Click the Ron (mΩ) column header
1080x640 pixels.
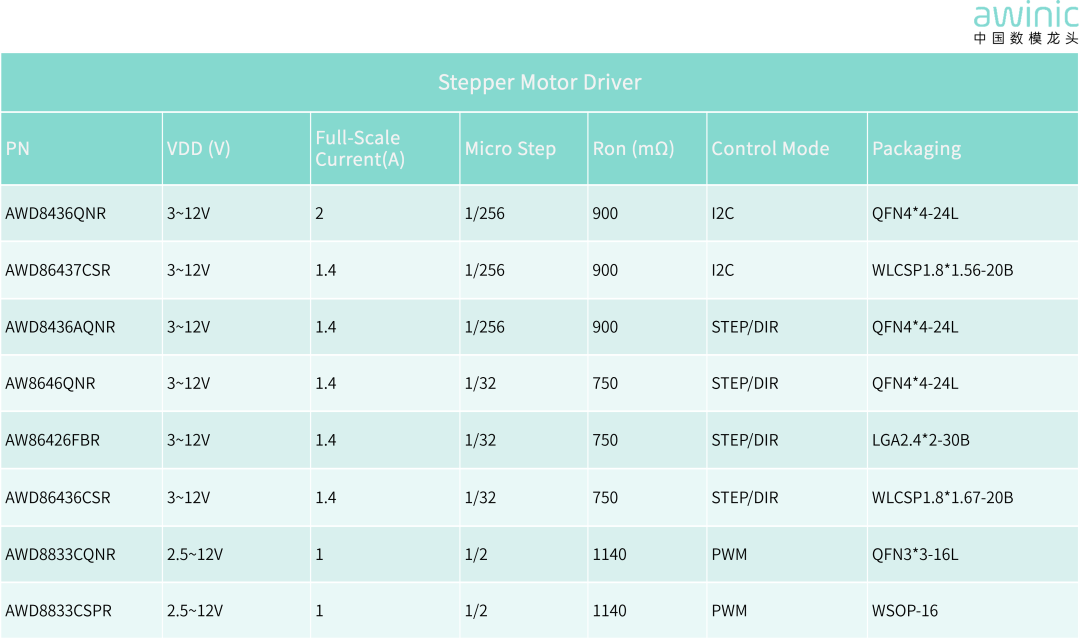[x=633, y=149]
